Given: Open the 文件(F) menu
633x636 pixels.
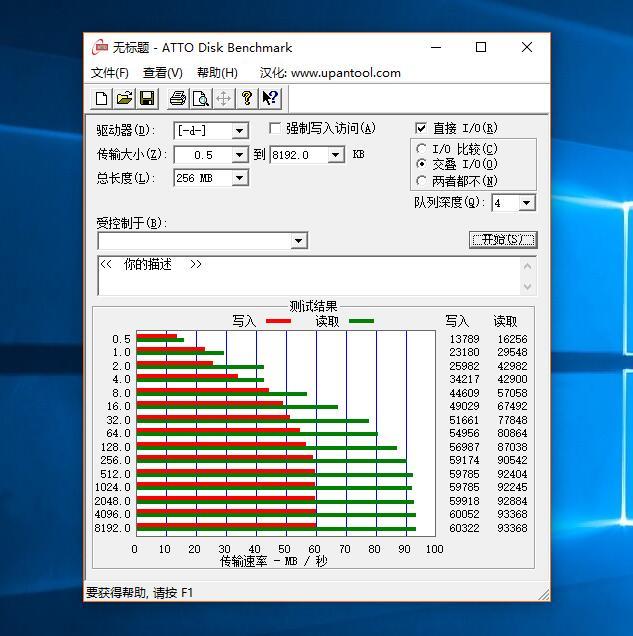Looking at the screenshot, I should (109, 73).
